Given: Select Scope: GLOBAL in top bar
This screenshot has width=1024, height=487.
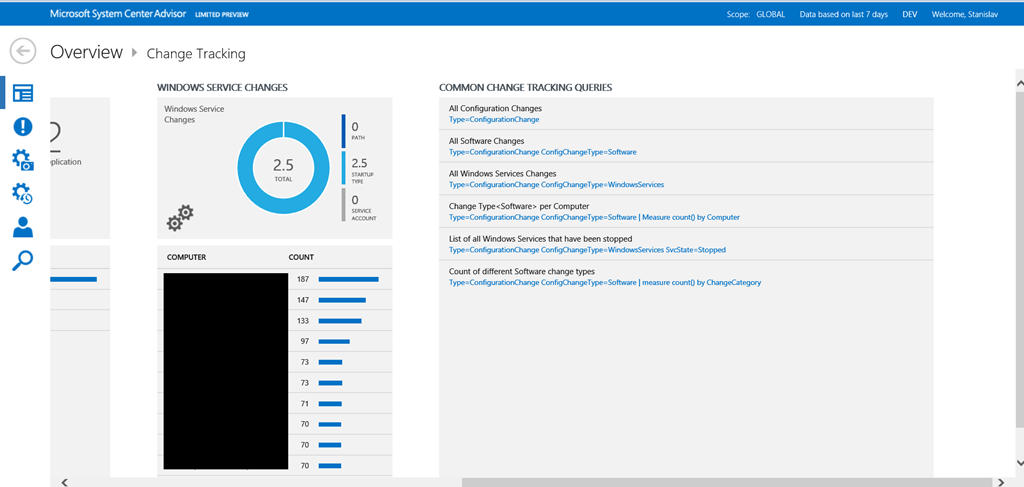Looking at the screenshot, I should (x=755, y=15).
